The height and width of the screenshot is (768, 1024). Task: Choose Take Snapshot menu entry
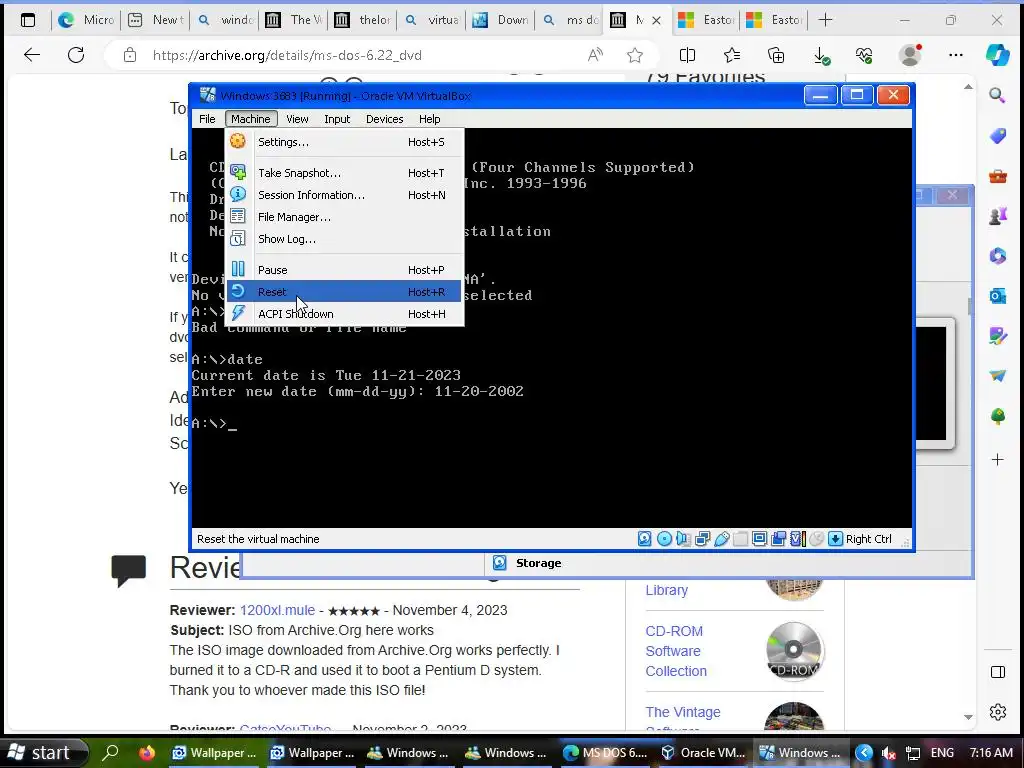(x=344, y=173)
